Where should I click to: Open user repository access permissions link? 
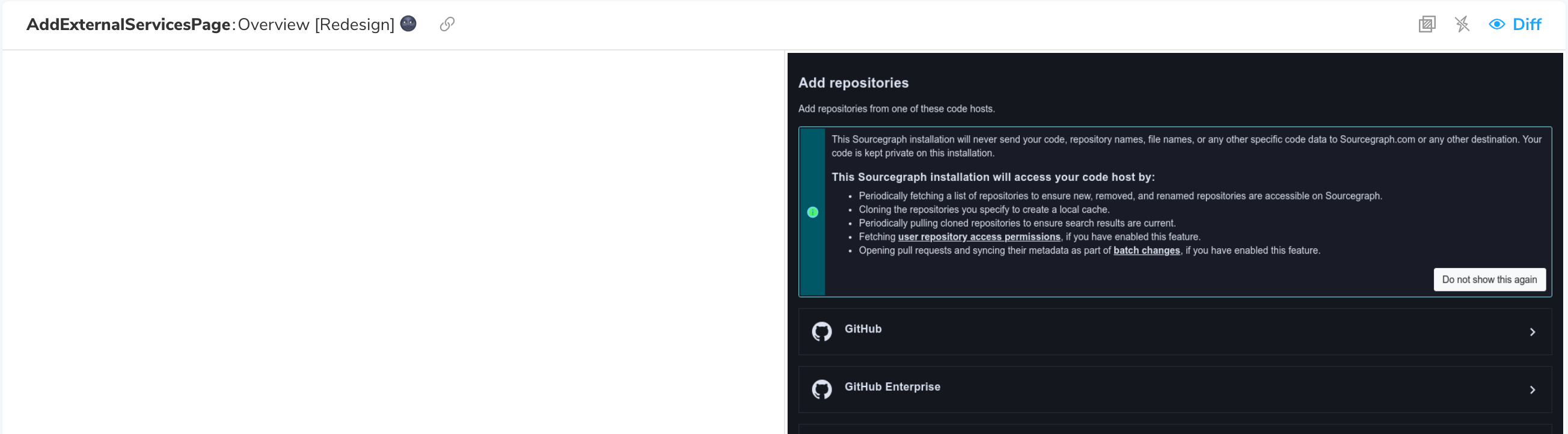pyautogui.click(x=979, y=237)
